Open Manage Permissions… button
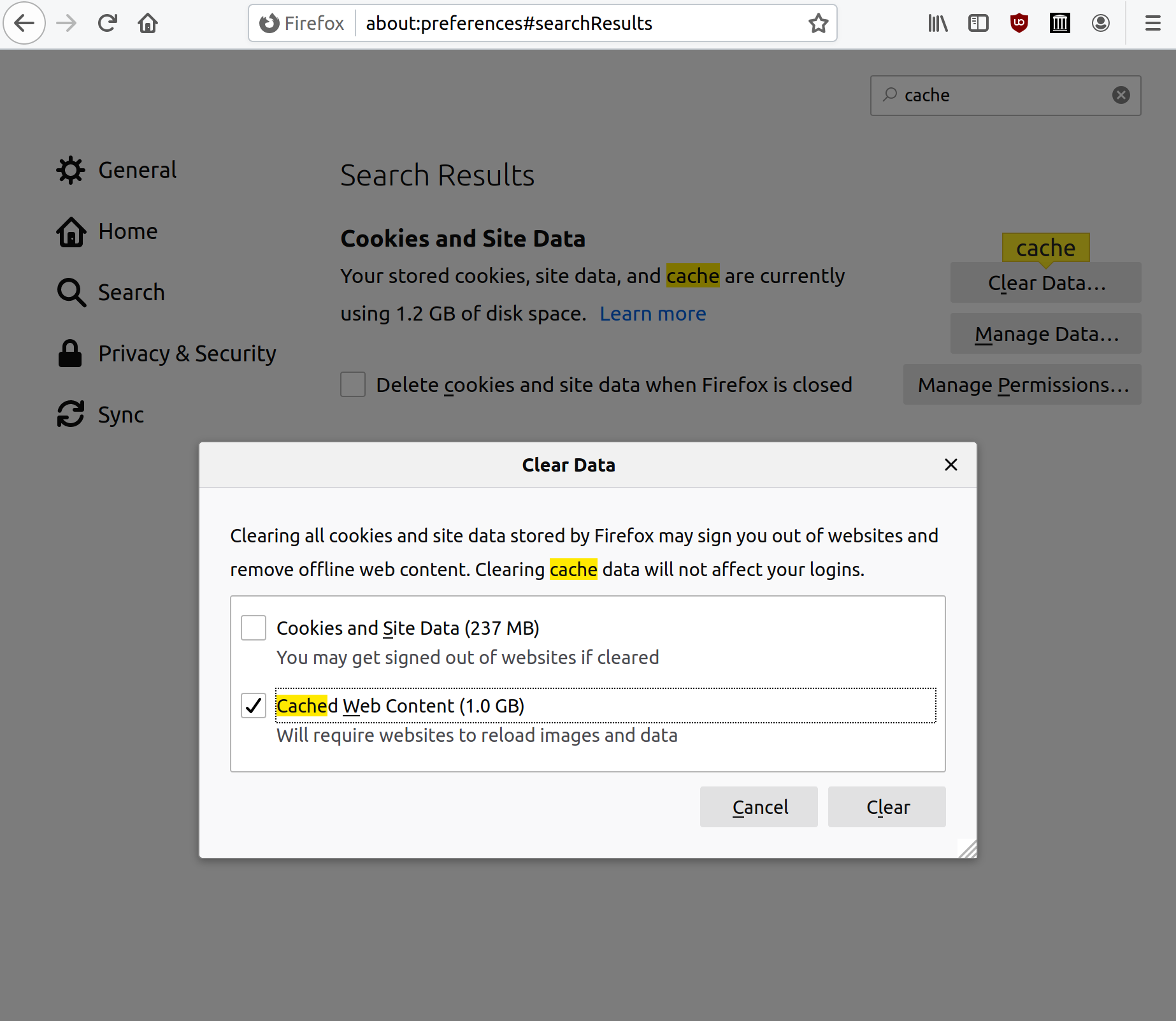 click(x=1022, y=384)
